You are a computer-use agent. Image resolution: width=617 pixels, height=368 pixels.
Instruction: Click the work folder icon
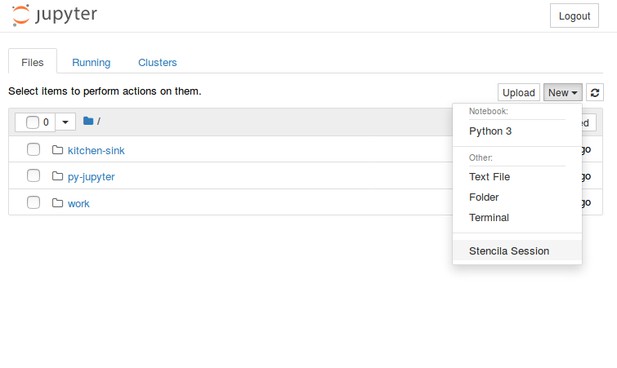[57, 203]
